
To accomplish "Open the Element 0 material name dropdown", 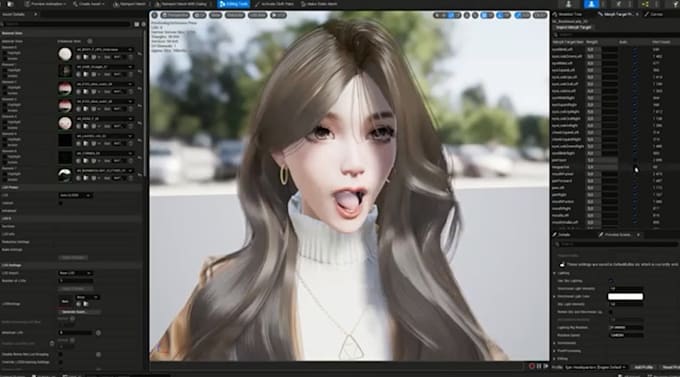I will [104, 50].
